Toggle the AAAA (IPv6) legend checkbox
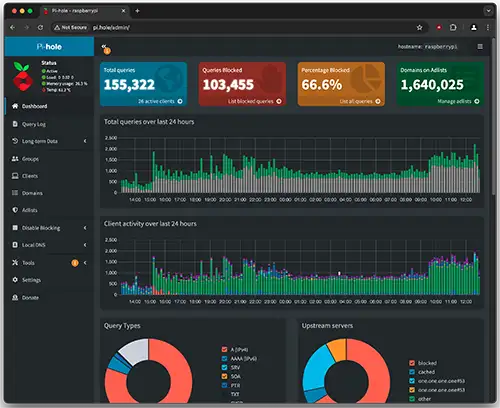 click(224, 358)
